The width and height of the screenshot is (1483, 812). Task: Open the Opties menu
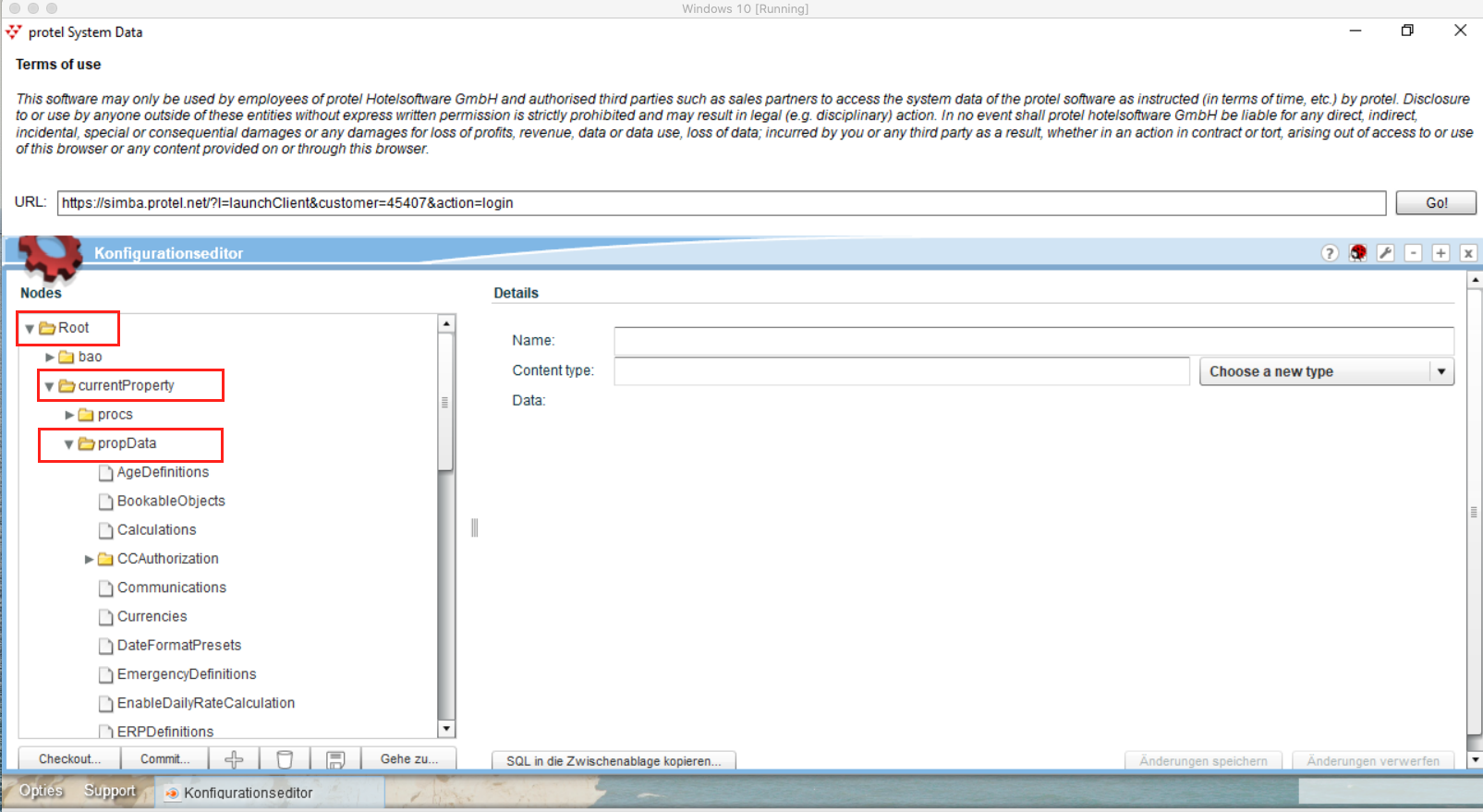(41, 791)
